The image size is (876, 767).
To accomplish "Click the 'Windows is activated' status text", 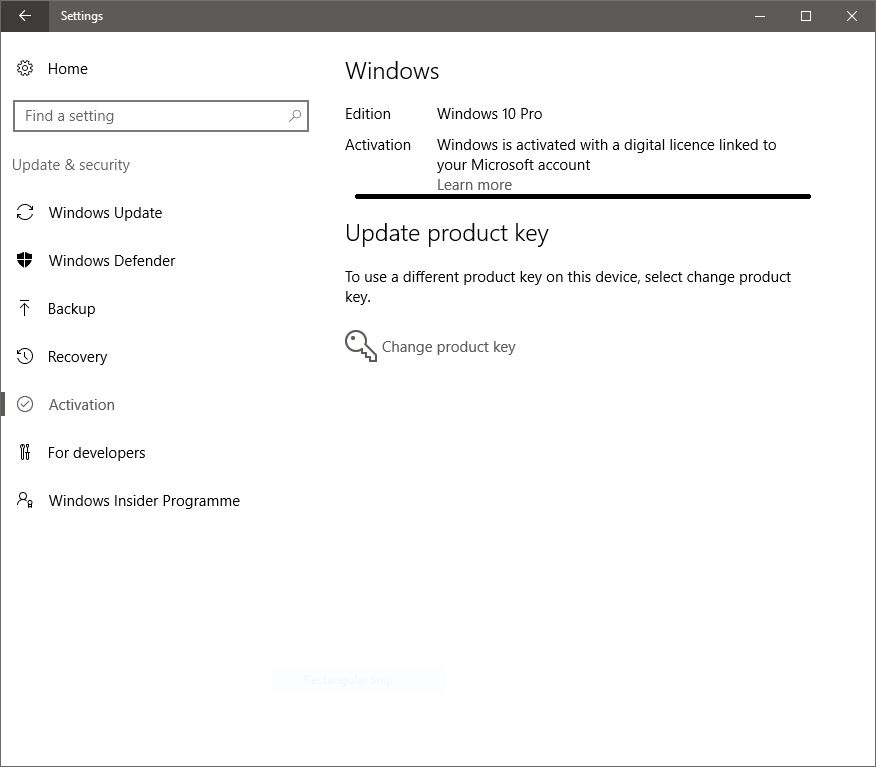I will pyautogui.click(x=607, y=155).
